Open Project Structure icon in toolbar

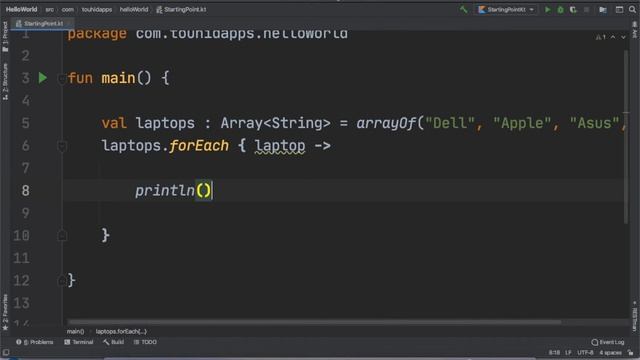tap(603, 9)
